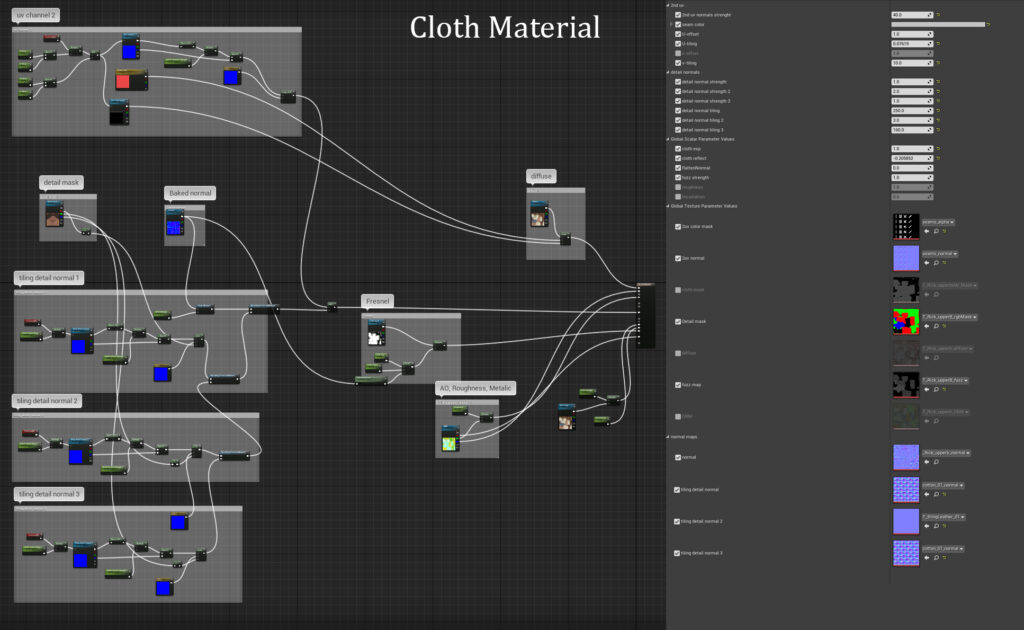1024x630 pixels.
Task: Click magnifier icon under T_tilingLeather_01 thumbnail
Action: [936, 526]
